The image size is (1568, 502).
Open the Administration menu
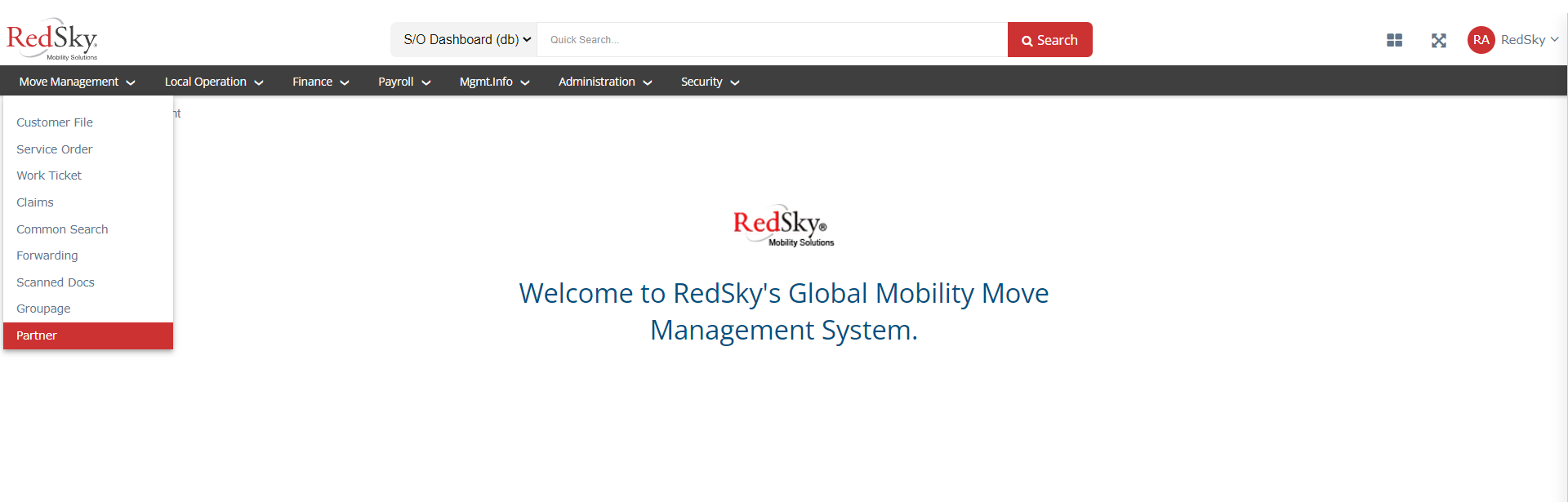(x=604, y=82)
